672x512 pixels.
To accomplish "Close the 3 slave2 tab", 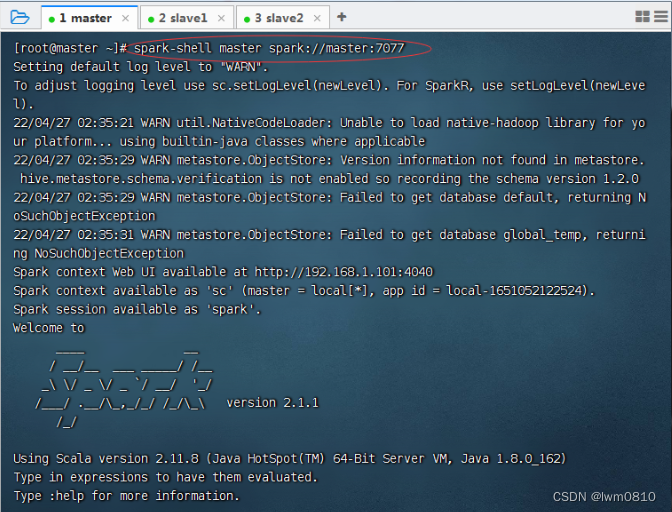I will tap(317, 18).
